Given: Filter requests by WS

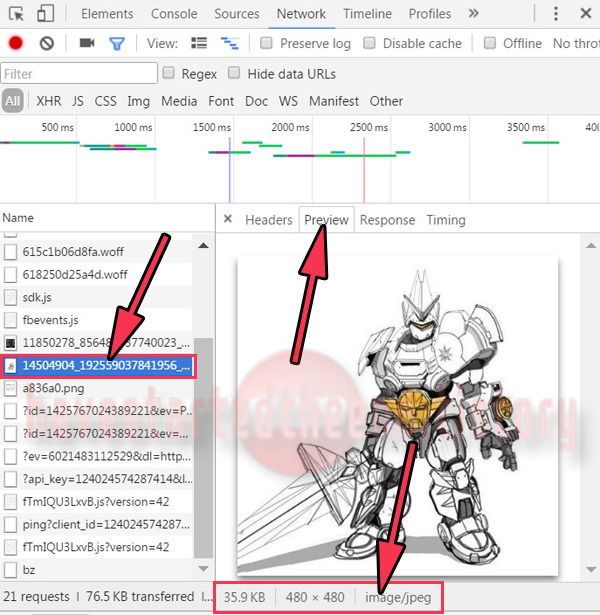Looking at the screenshot, I should click(288, 101).
